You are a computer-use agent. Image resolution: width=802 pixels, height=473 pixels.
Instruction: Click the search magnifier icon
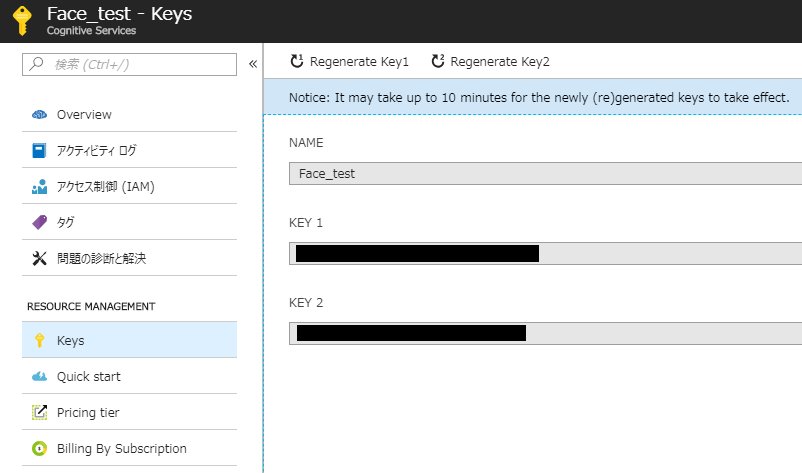pos(36,64)
